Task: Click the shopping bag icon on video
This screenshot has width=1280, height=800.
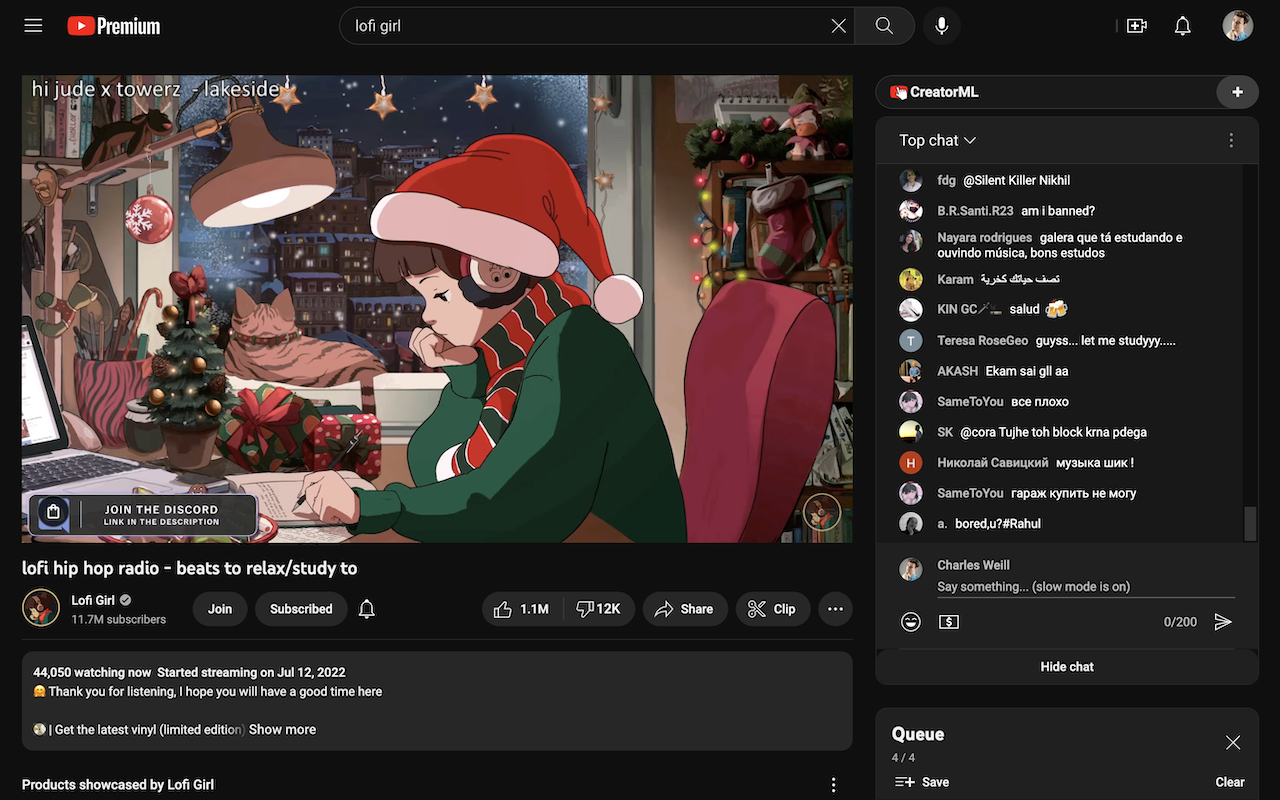Action: [x=53, y=512]
